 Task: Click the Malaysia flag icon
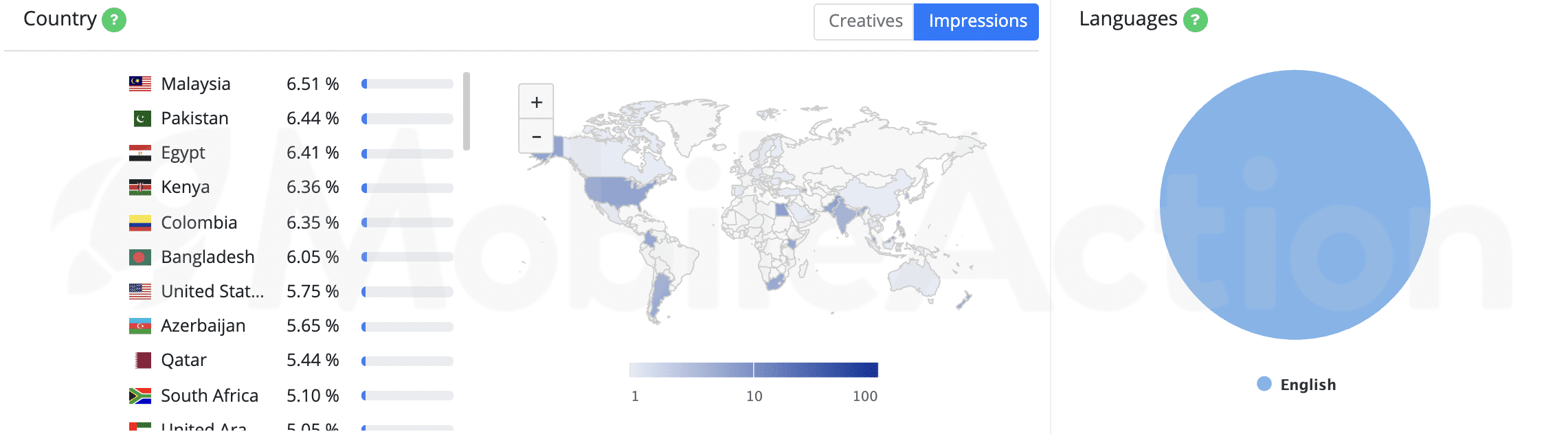(140, 84)
